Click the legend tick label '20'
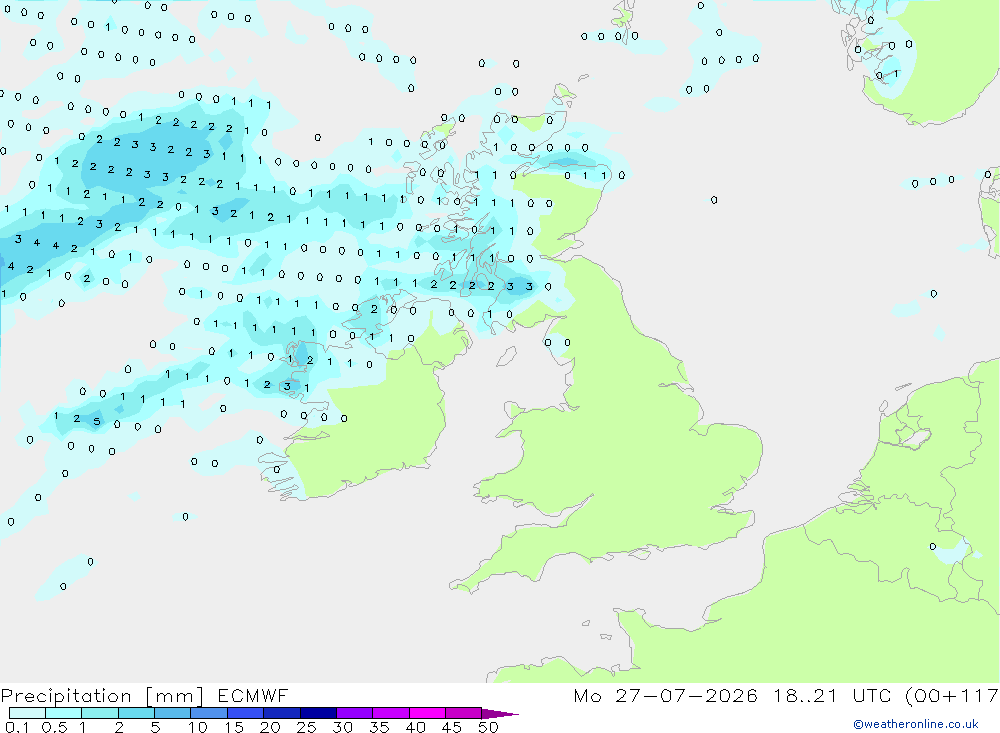This screenshot has width=1000, height=733. (270, 727)
